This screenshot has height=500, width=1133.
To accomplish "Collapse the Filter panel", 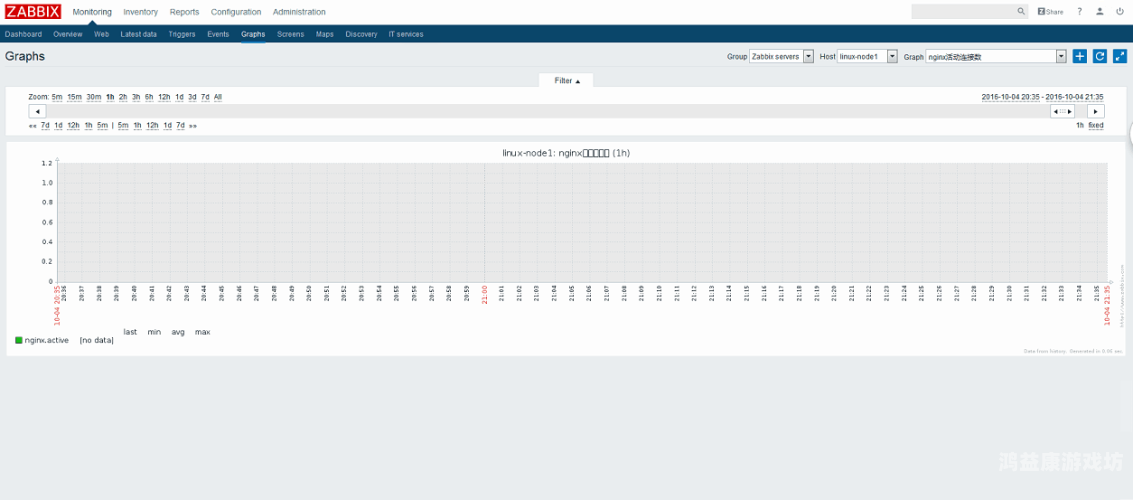I will tap(566, 81).
